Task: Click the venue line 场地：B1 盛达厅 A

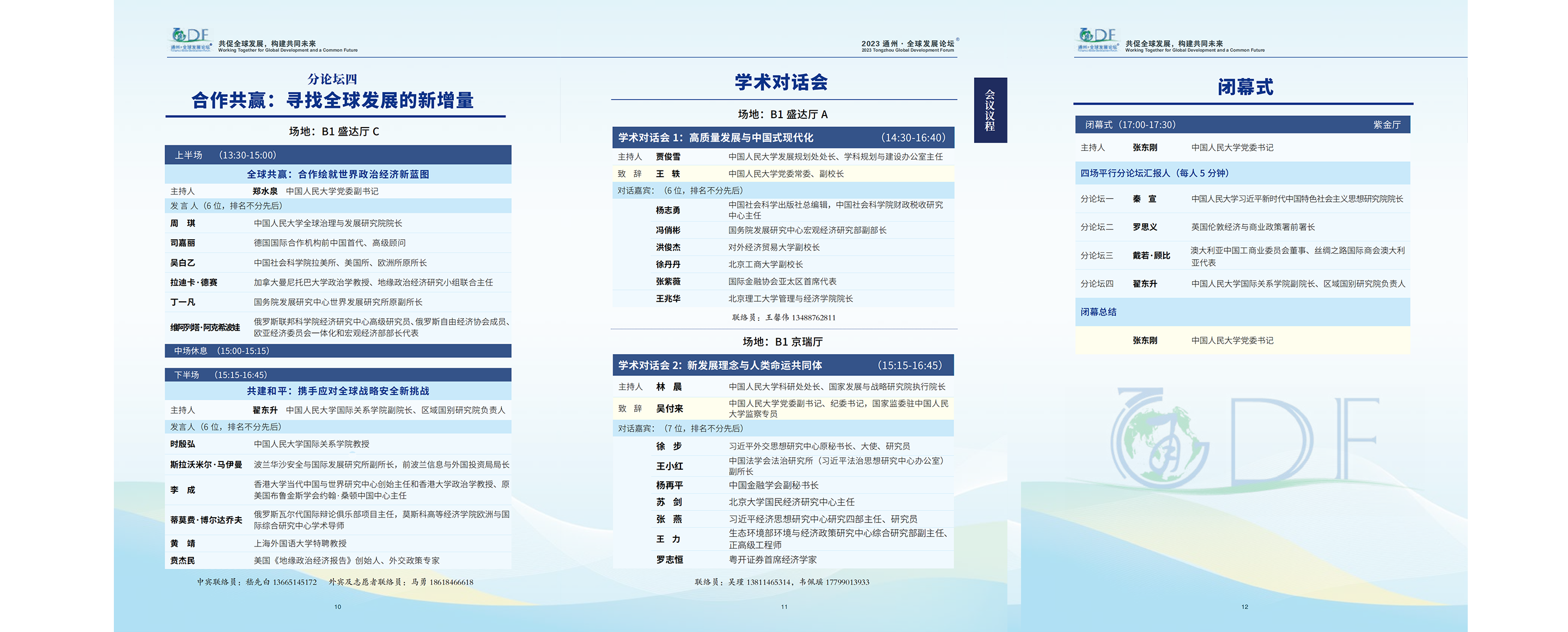Action: [783, 114]
